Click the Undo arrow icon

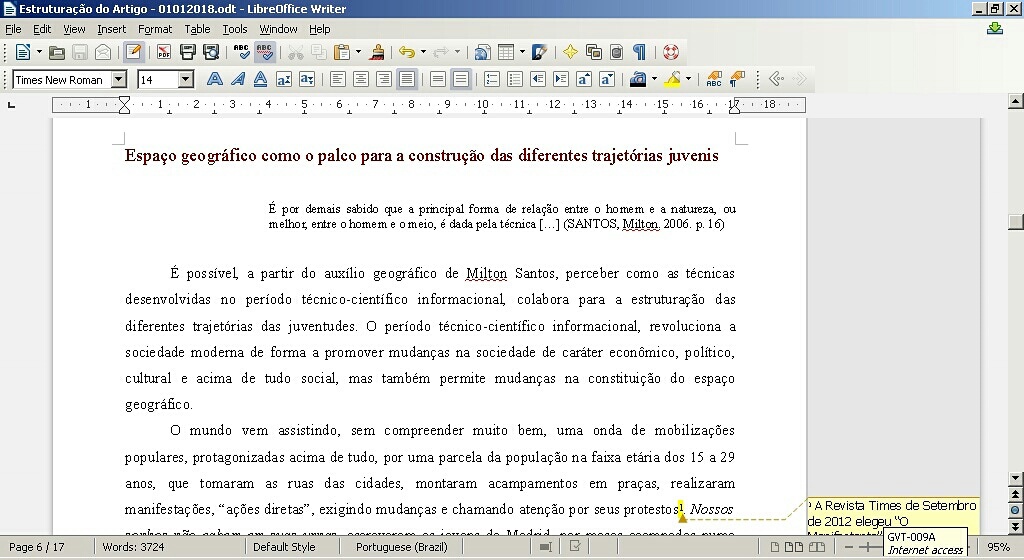(406, 52)
